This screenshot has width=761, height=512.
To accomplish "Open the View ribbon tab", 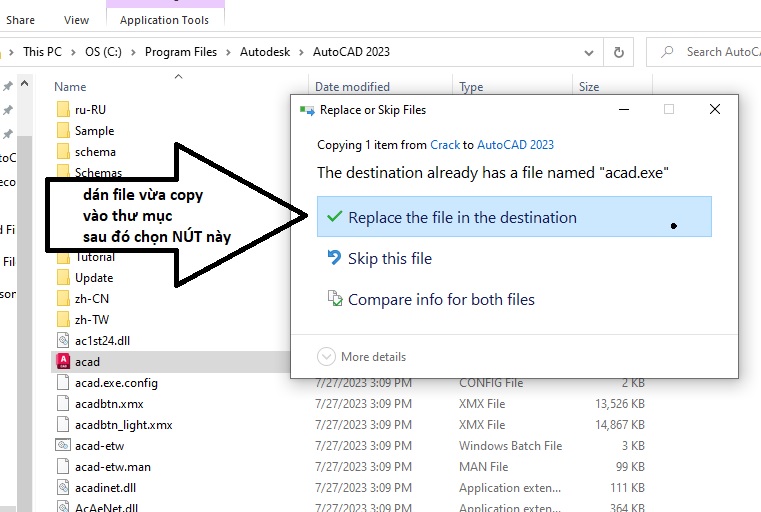I will click(x=76, y=19).
